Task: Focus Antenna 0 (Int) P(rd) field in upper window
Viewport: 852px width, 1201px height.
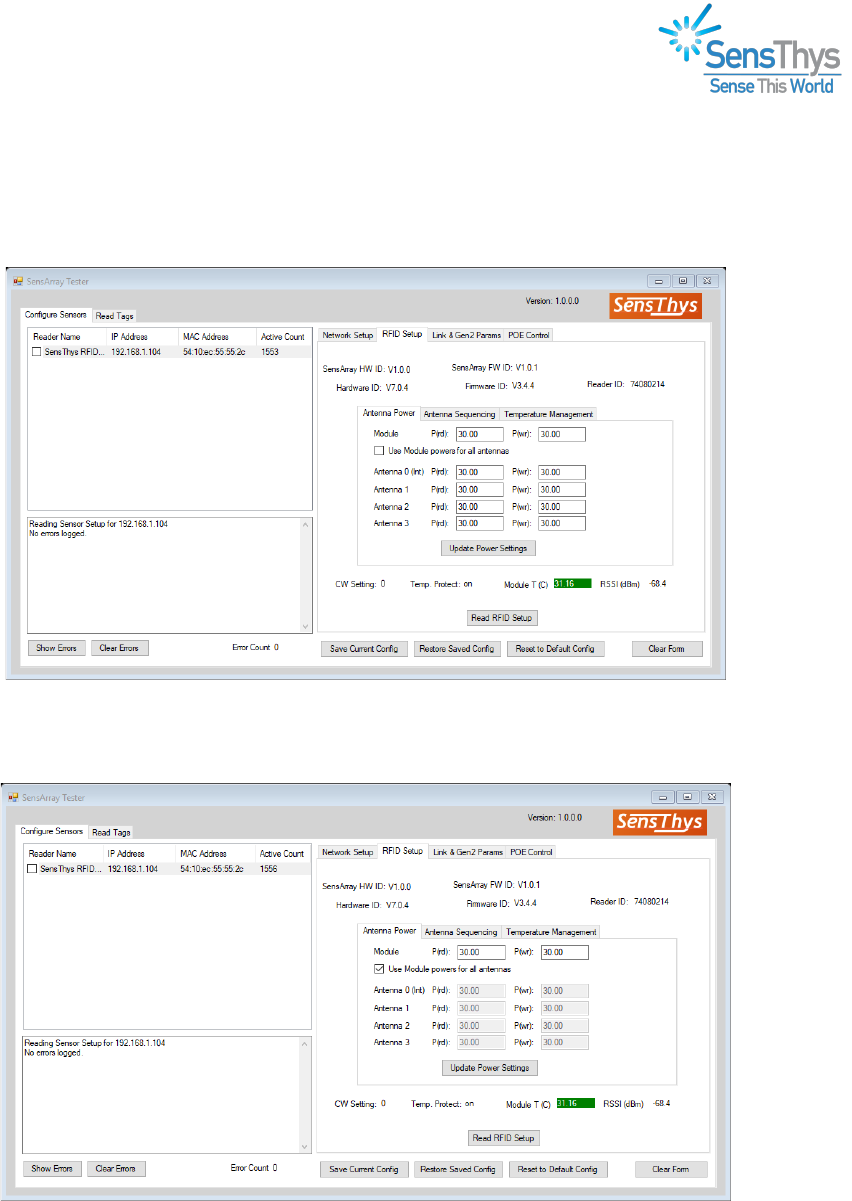Action: [480, 472]
